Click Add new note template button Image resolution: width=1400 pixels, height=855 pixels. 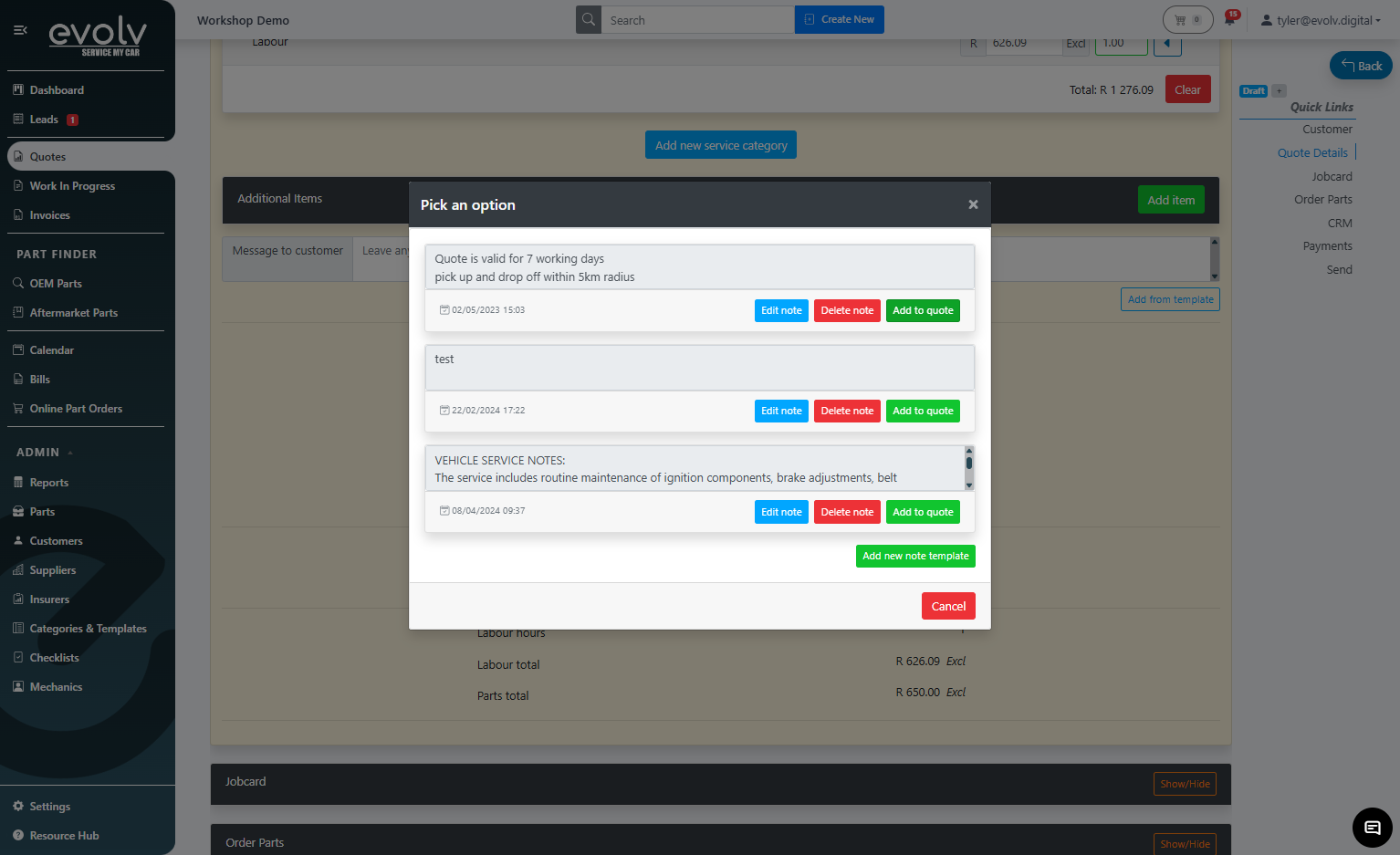click(x=915, y=556)
